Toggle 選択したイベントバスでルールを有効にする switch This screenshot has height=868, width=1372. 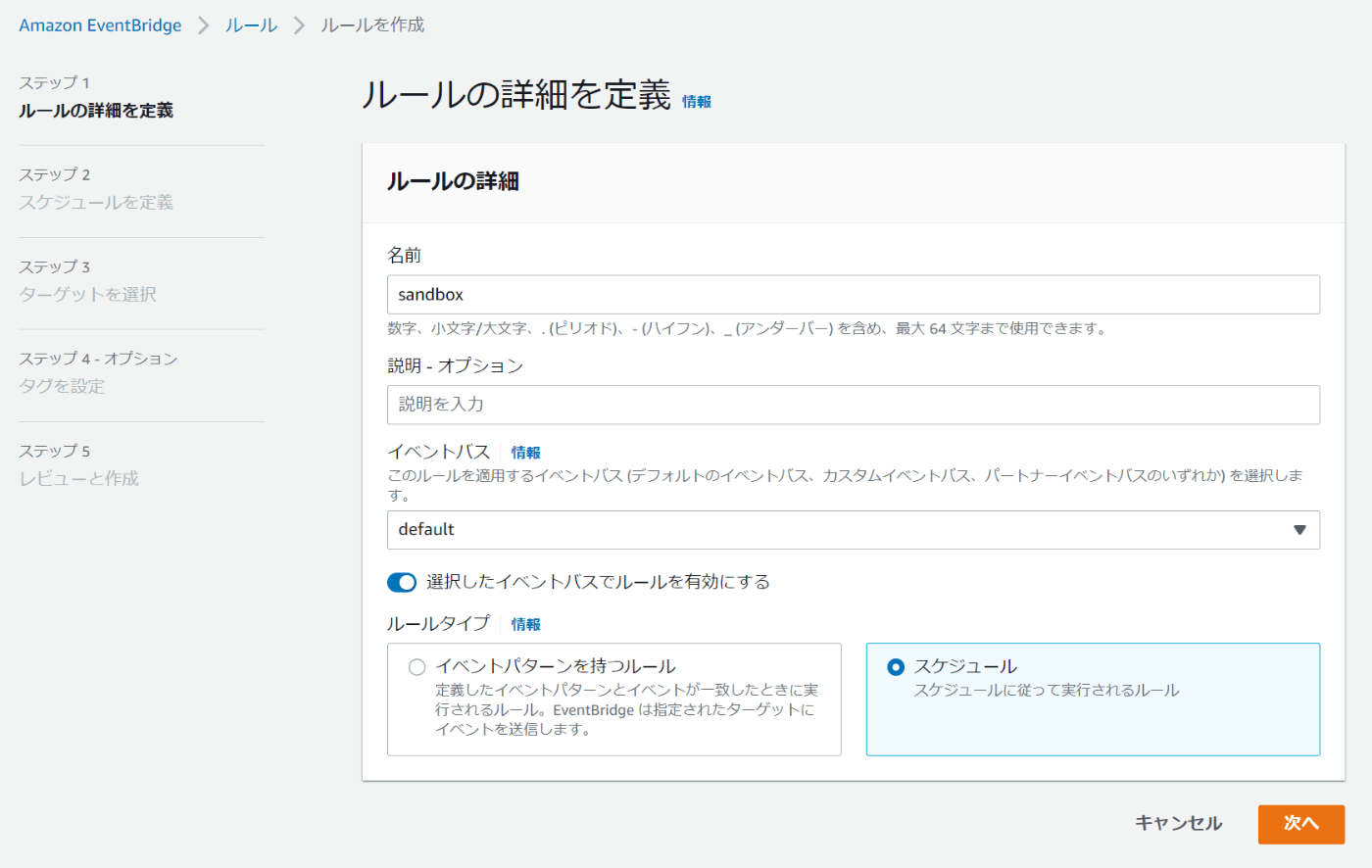[402, 583]
